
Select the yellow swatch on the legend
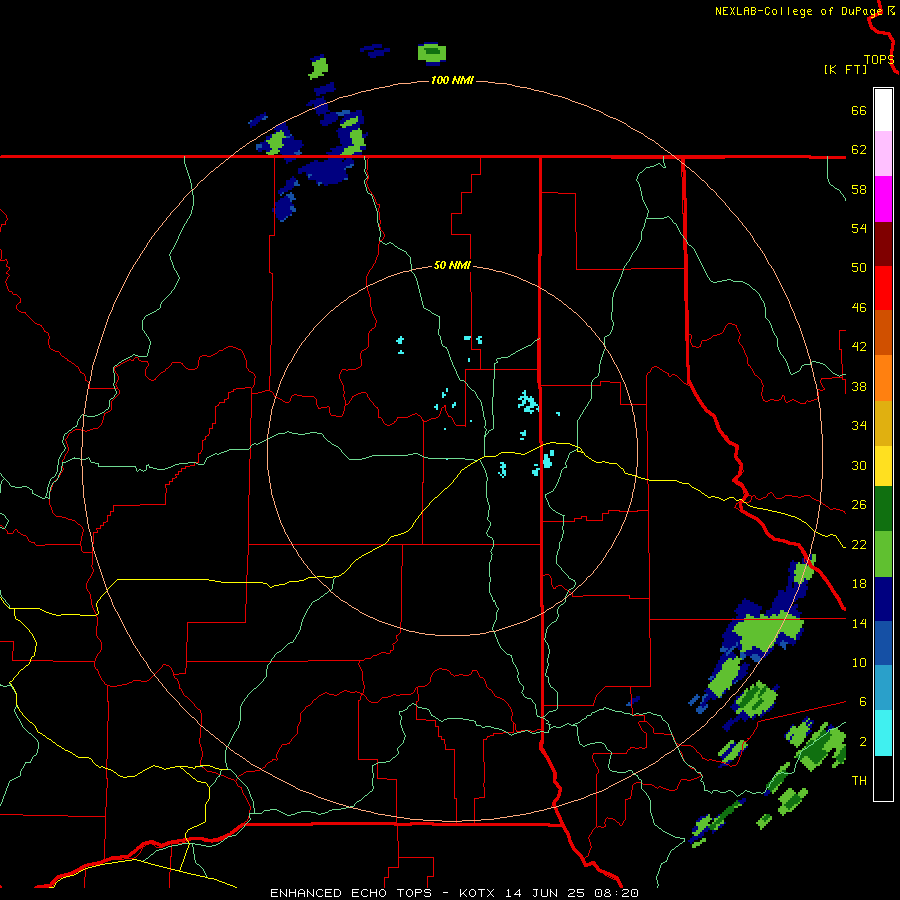point(883,466)
